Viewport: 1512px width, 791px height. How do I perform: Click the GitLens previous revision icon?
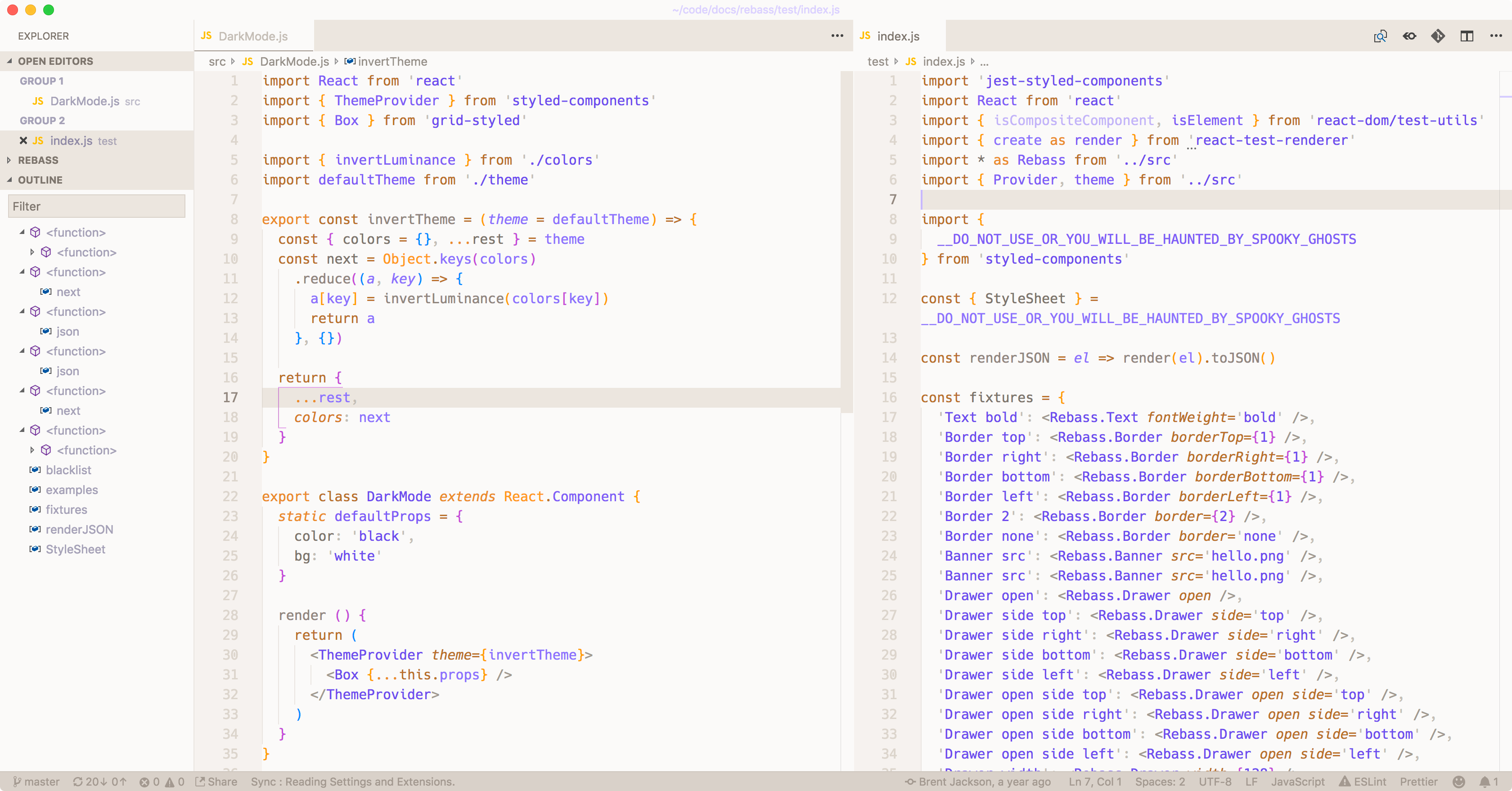pos(1409,36)
